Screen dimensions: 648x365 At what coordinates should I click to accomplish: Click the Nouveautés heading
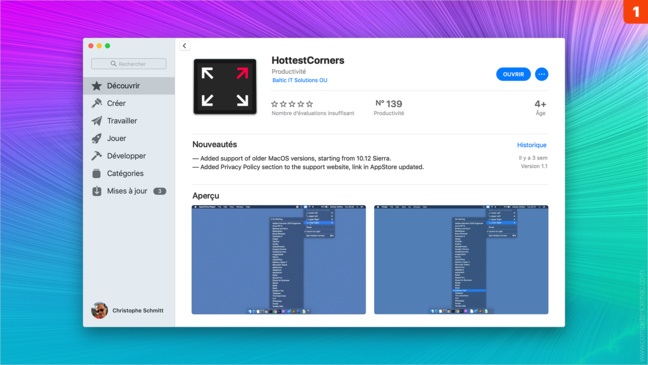pos(214,145)
